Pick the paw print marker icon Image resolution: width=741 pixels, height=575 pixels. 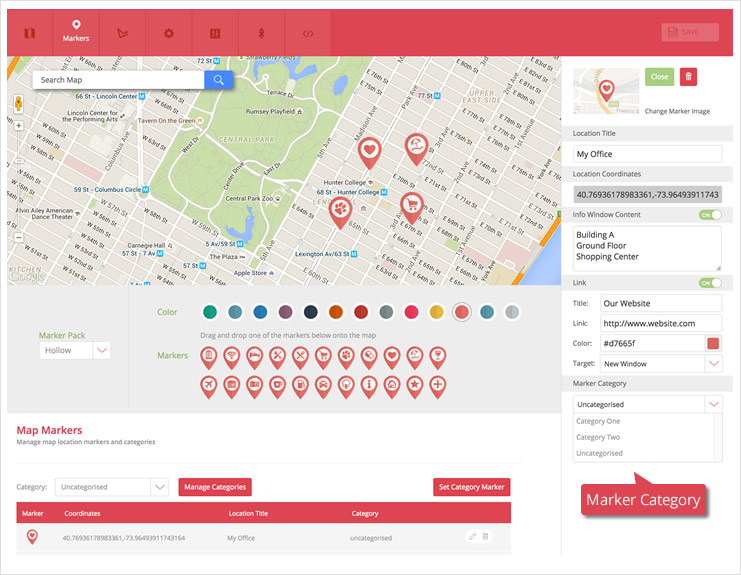tap(345, 355)
